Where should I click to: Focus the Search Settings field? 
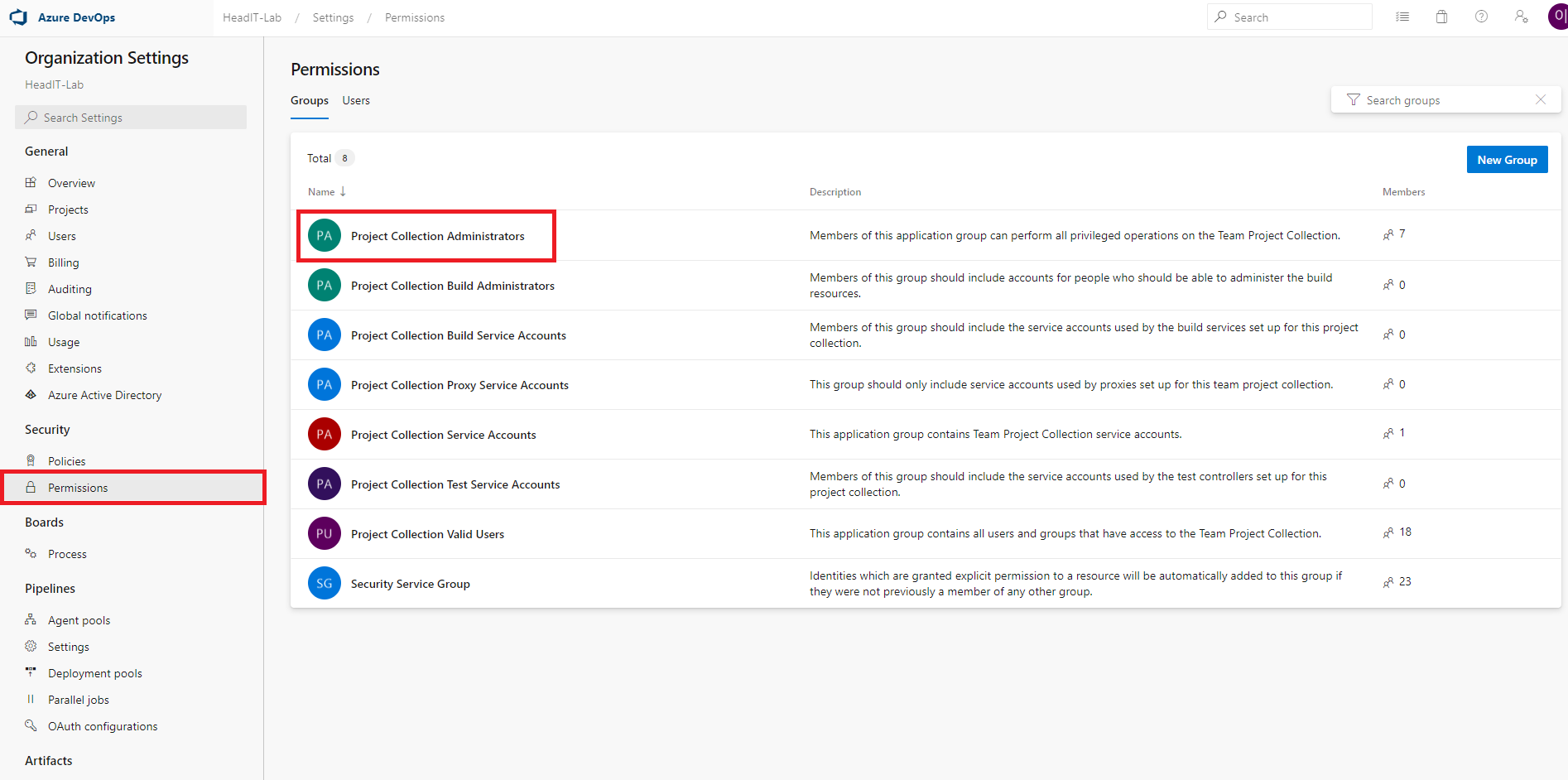point(131,117)
